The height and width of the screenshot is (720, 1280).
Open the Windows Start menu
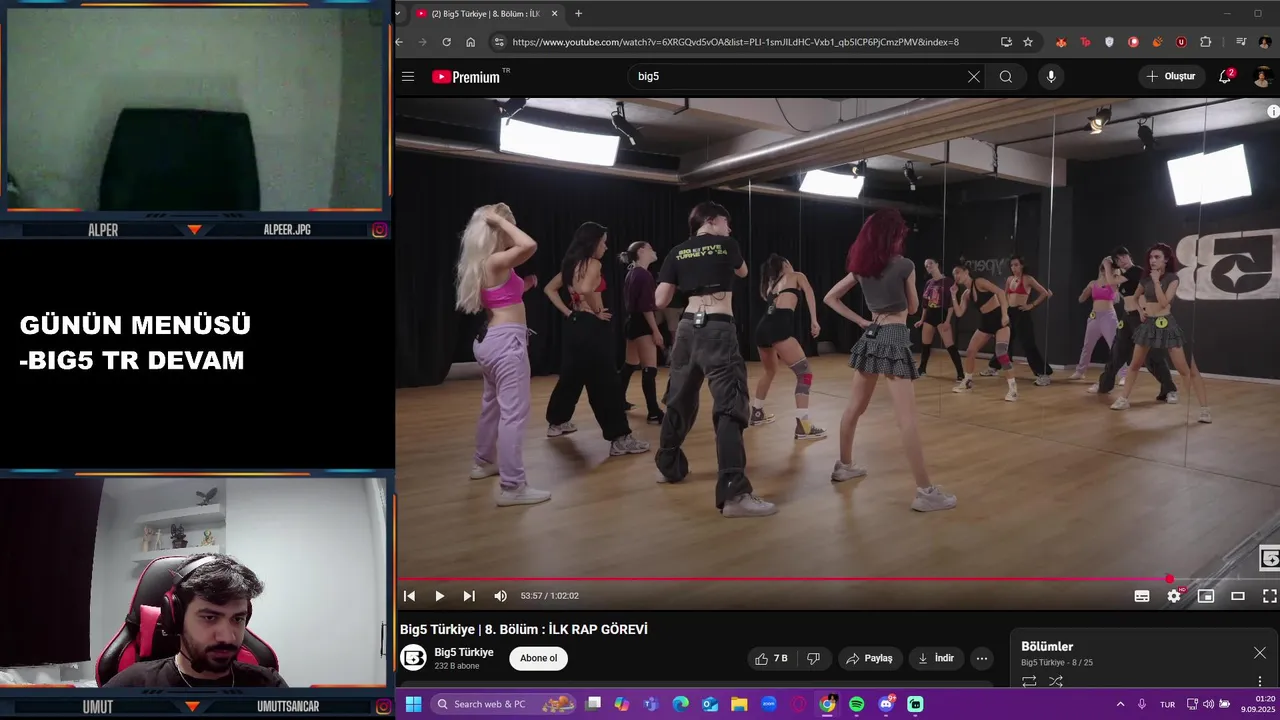click(413, 704)
